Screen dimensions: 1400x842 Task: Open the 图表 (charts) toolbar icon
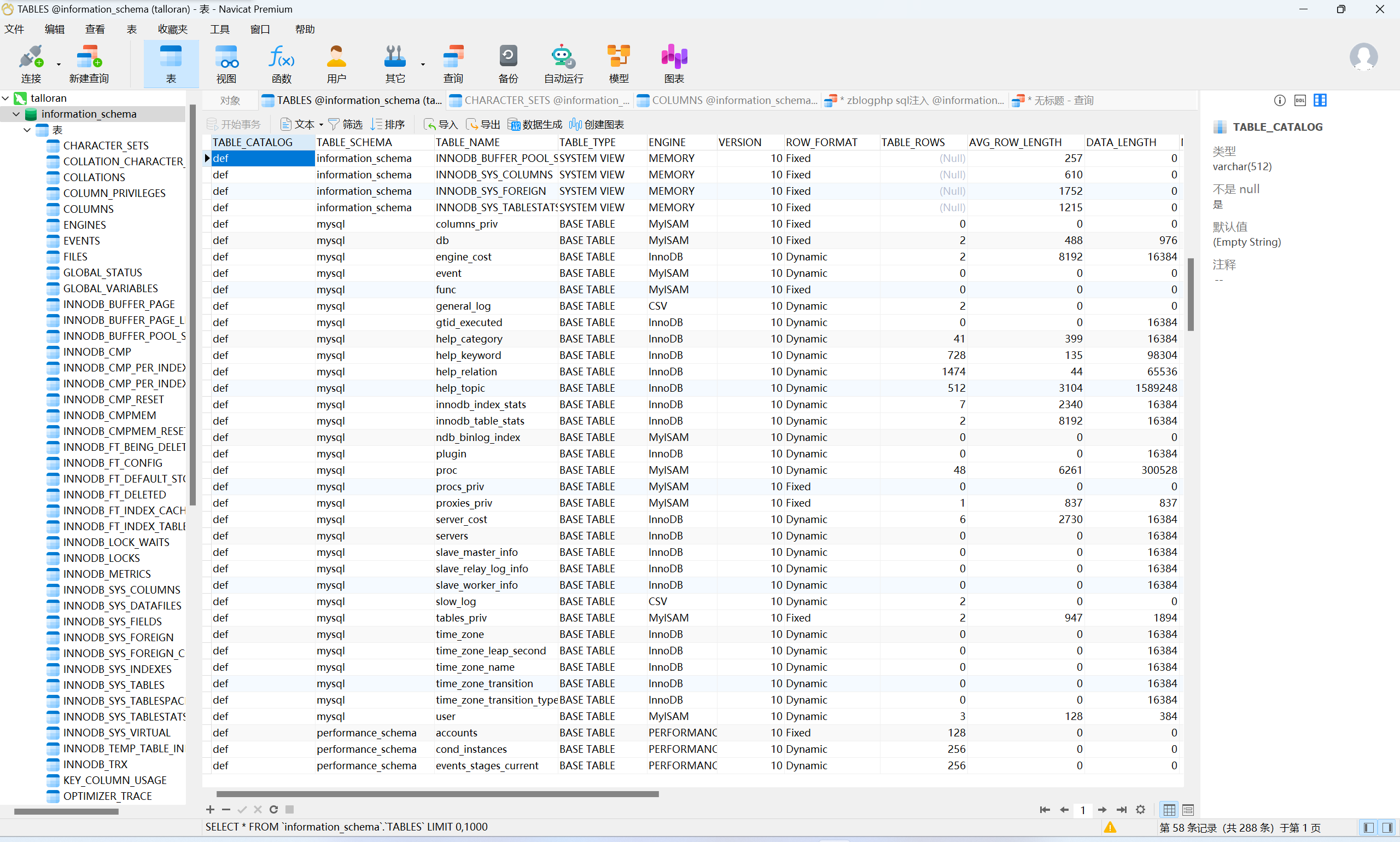coord(674,63)
